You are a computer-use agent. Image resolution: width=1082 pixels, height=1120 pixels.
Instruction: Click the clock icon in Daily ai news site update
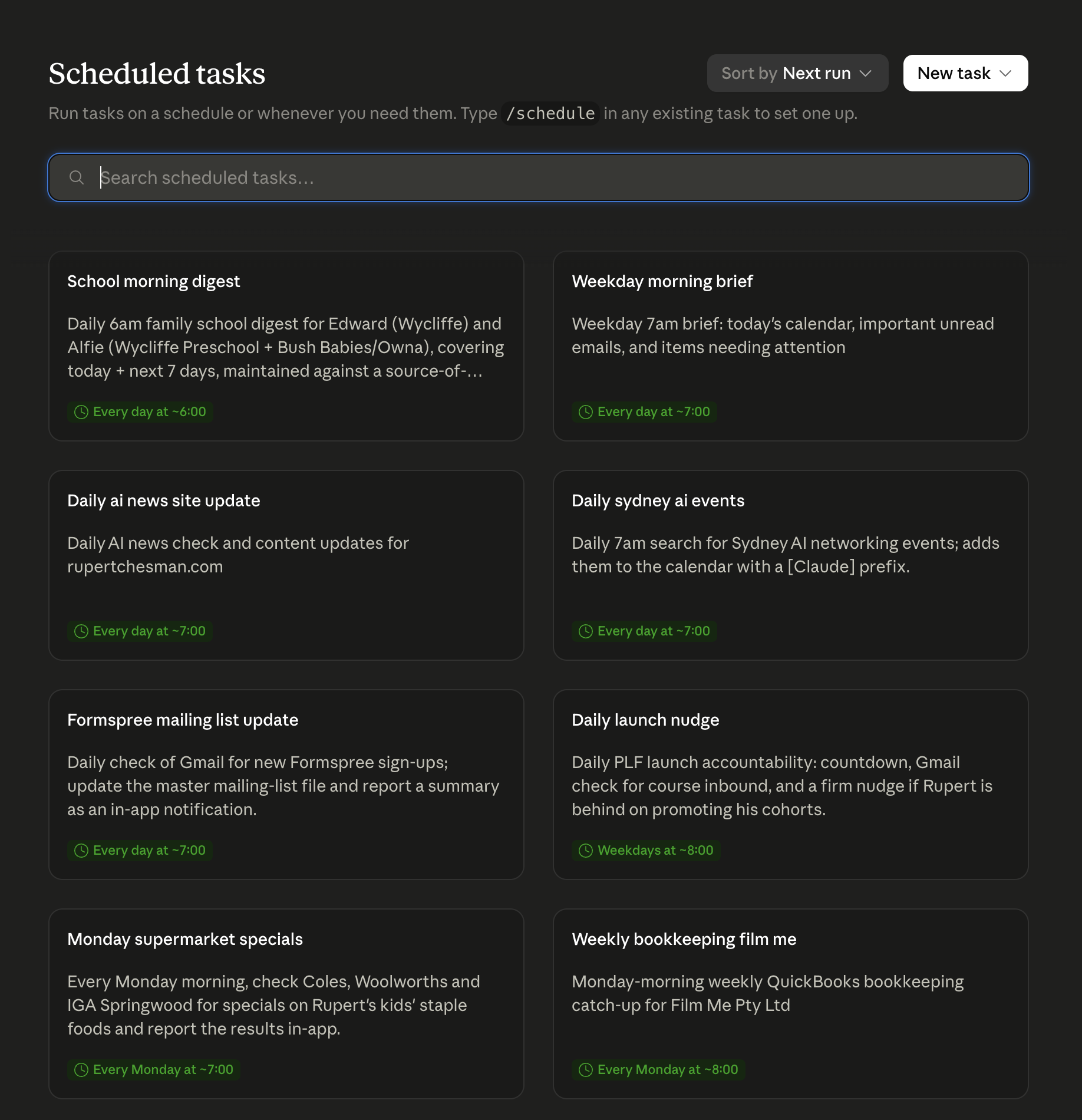[81, 631]
